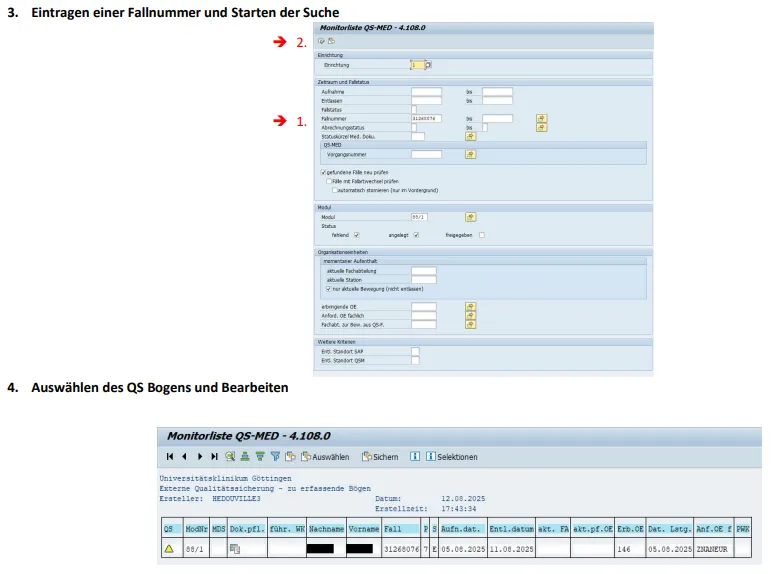This screenshot has width=774, height=574.
Task: Open multiple selection for Fallnummer
Action: pos(541,118)
